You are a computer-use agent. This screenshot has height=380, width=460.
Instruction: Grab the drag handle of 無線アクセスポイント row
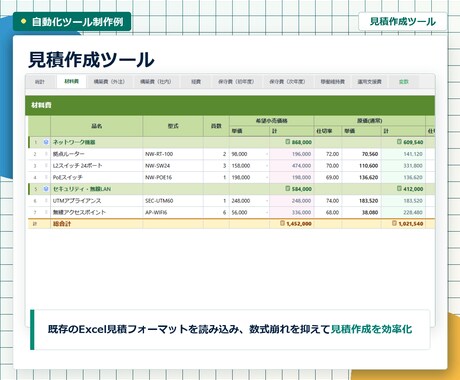click(46, 212)
